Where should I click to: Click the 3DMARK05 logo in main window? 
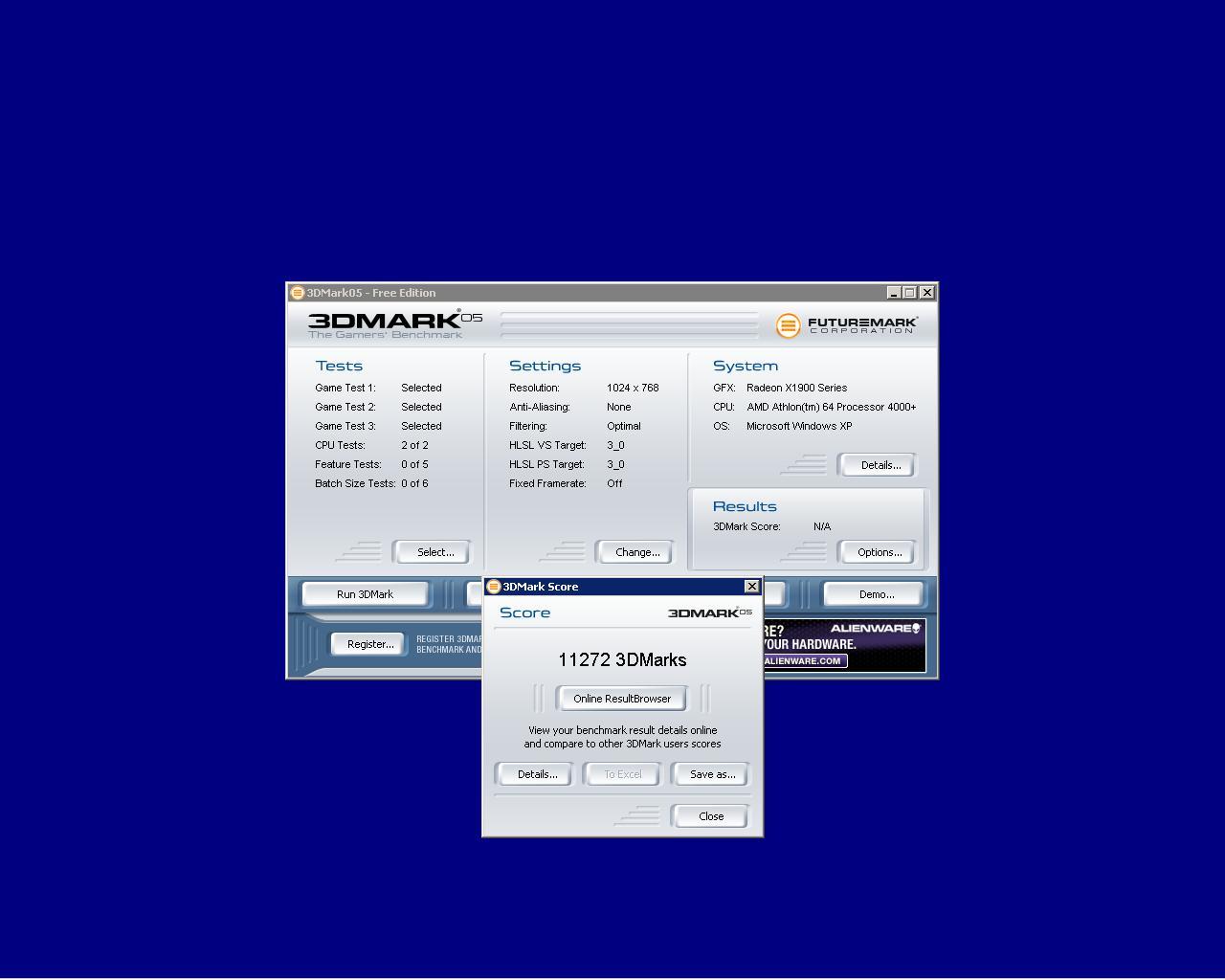point(394,324)
